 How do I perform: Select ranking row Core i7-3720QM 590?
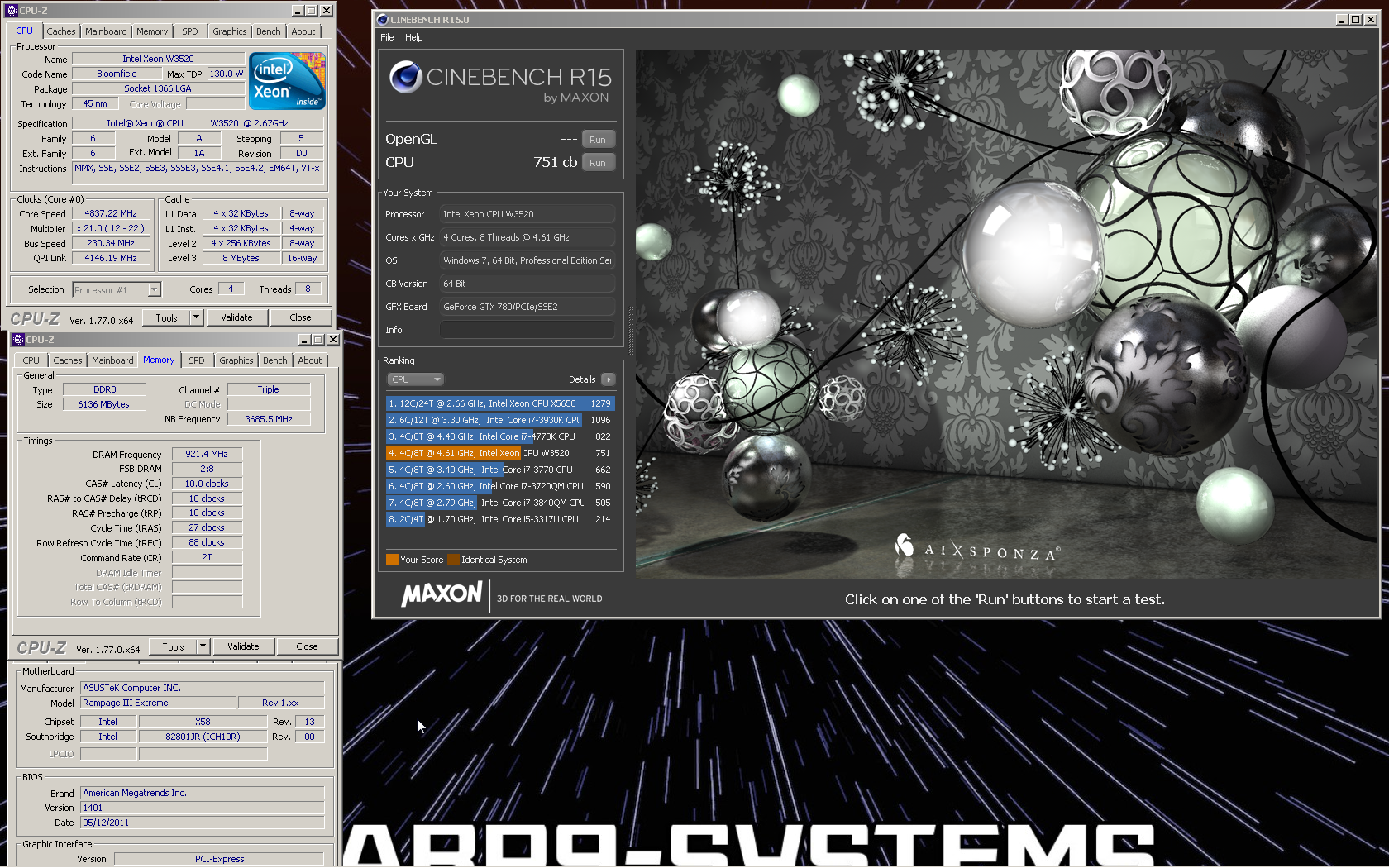tap(500, 486)
